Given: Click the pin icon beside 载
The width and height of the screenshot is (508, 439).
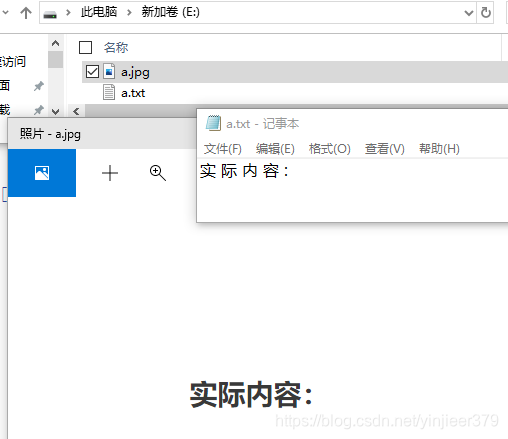Looking at the screenshot, I should click(39, 110).
